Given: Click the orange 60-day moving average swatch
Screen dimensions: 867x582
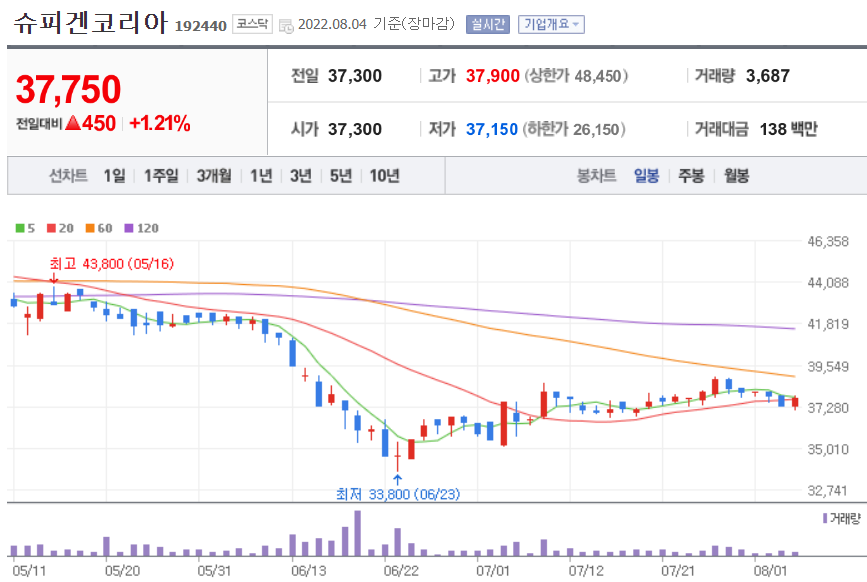Looking at the screenshot, I should 90,228.
